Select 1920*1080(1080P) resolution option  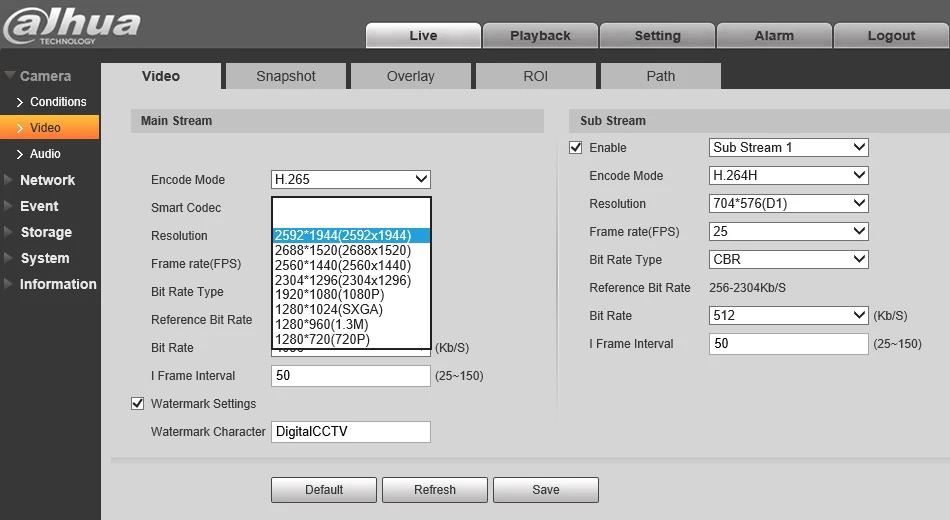coord(351,295)
